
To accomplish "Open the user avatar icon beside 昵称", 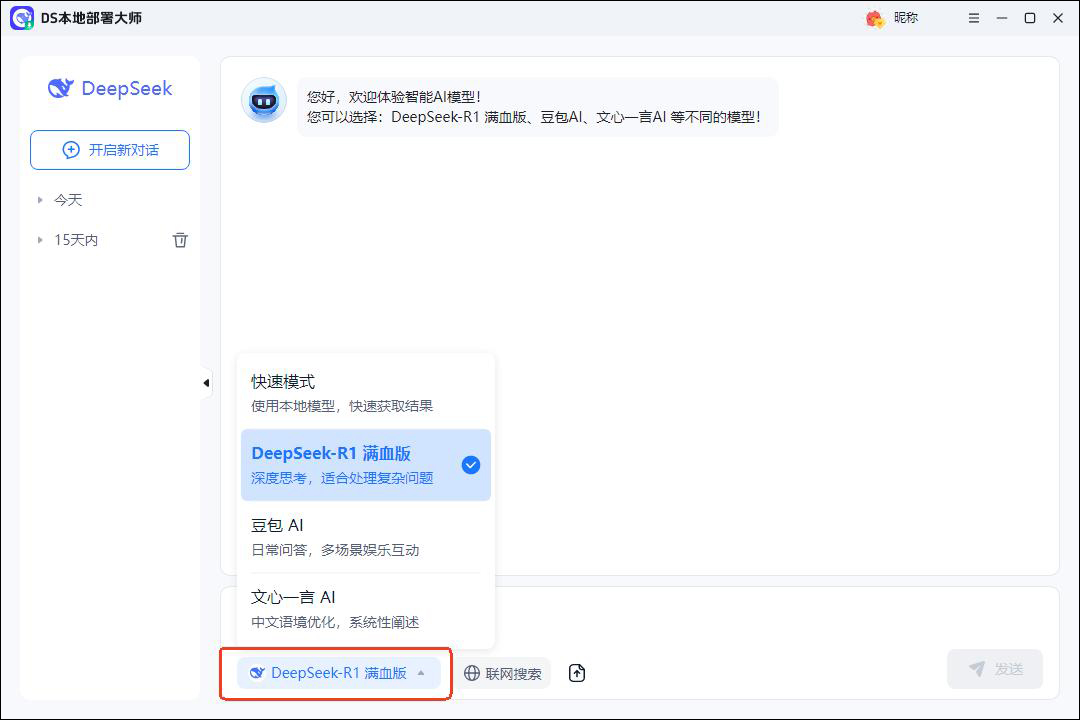I will [x=875, y=19].
